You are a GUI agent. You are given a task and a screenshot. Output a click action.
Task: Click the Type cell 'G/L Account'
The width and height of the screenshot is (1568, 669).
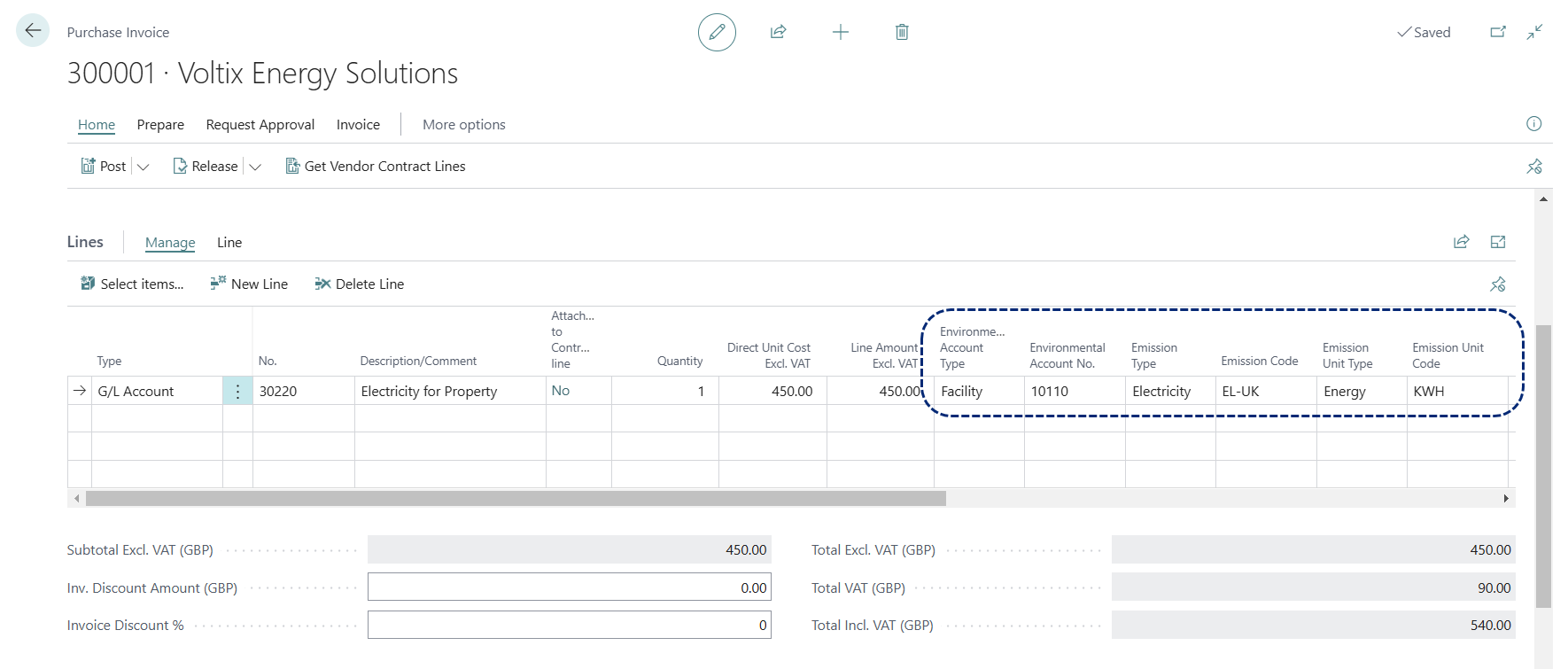click(x=157, y=391)
